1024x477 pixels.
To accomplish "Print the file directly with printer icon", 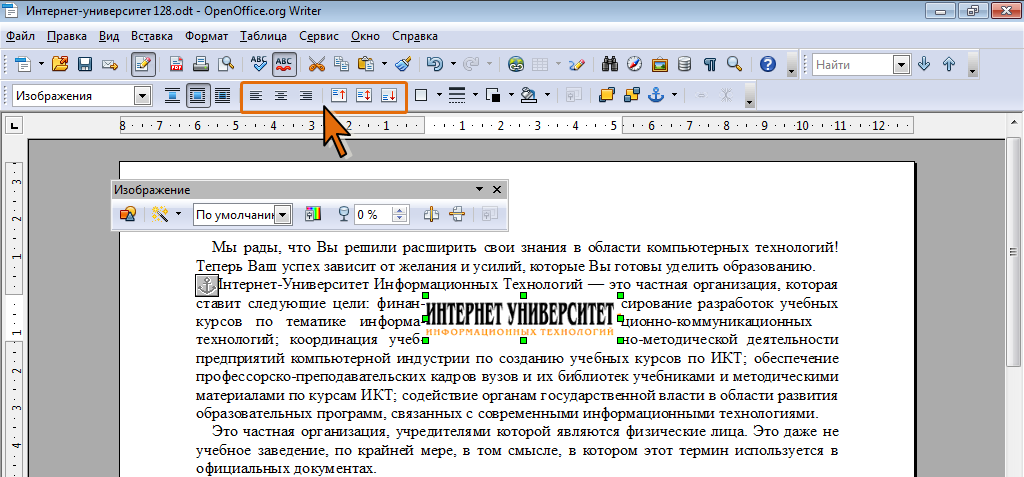I will coord(201,64).
